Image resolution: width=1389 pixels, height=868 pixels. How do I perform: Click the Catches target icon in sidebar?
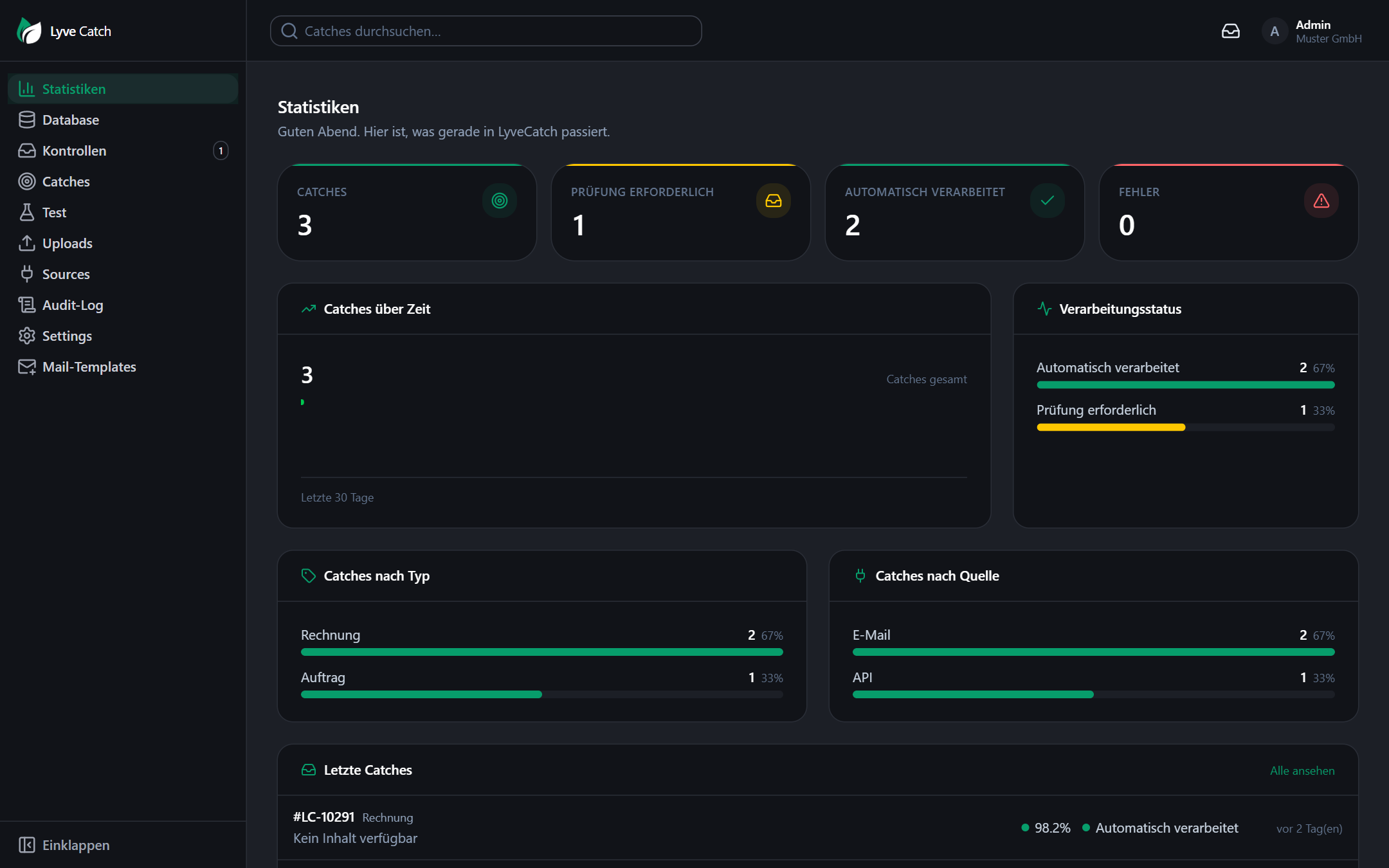tap(27, 181)
